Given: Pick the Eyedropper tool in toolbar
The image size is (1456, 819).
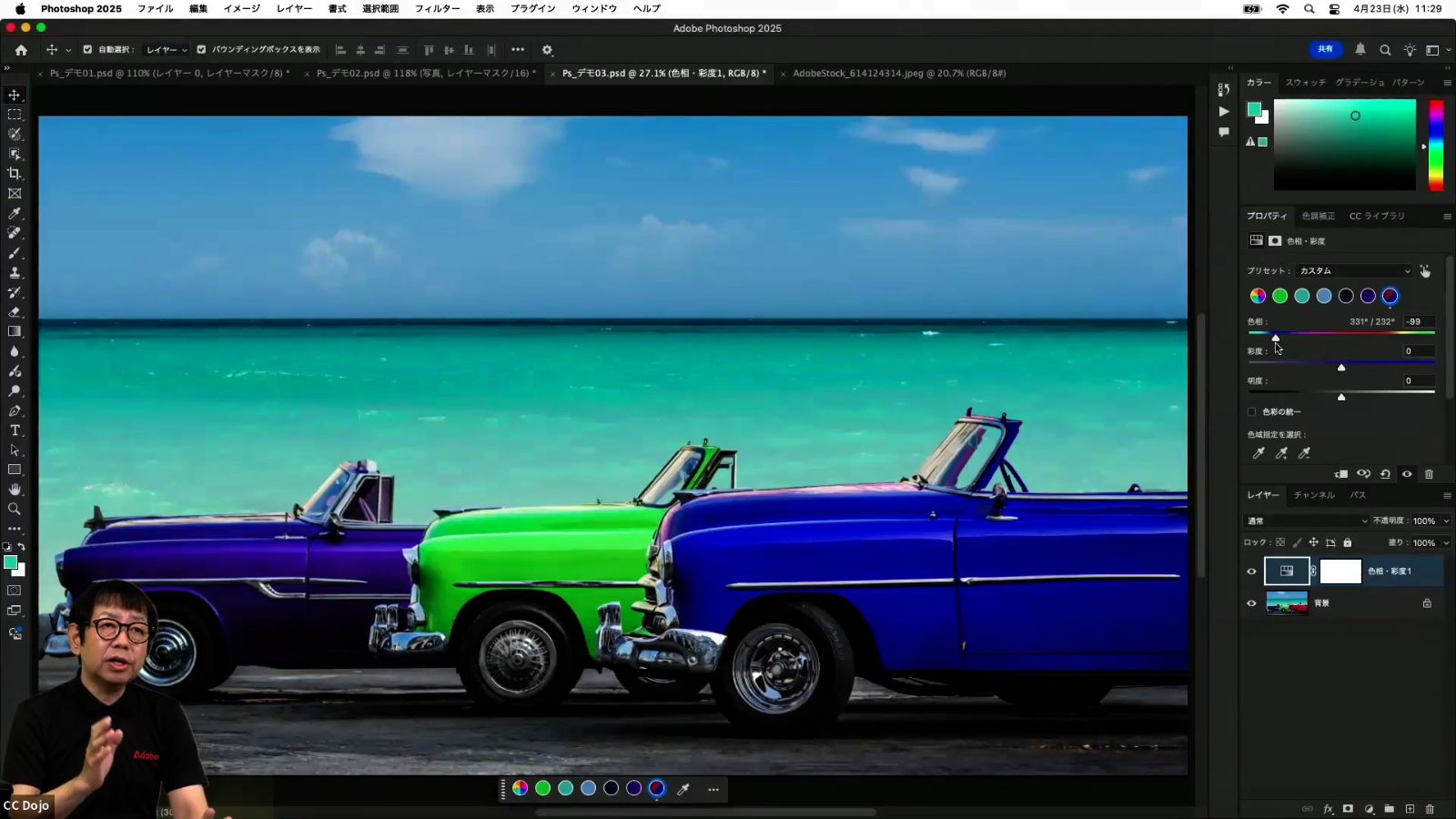Looking at the screenshot, I should (15, 214).
